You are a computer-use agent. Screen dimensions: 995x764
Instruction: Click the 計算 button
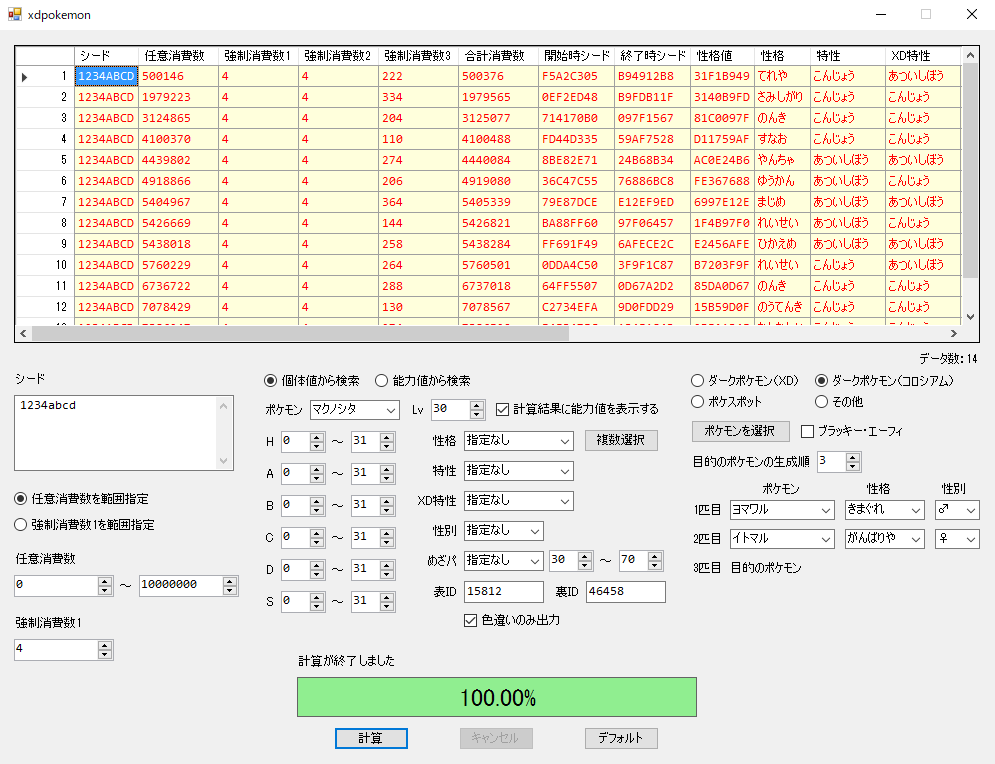tap(371, 738)
